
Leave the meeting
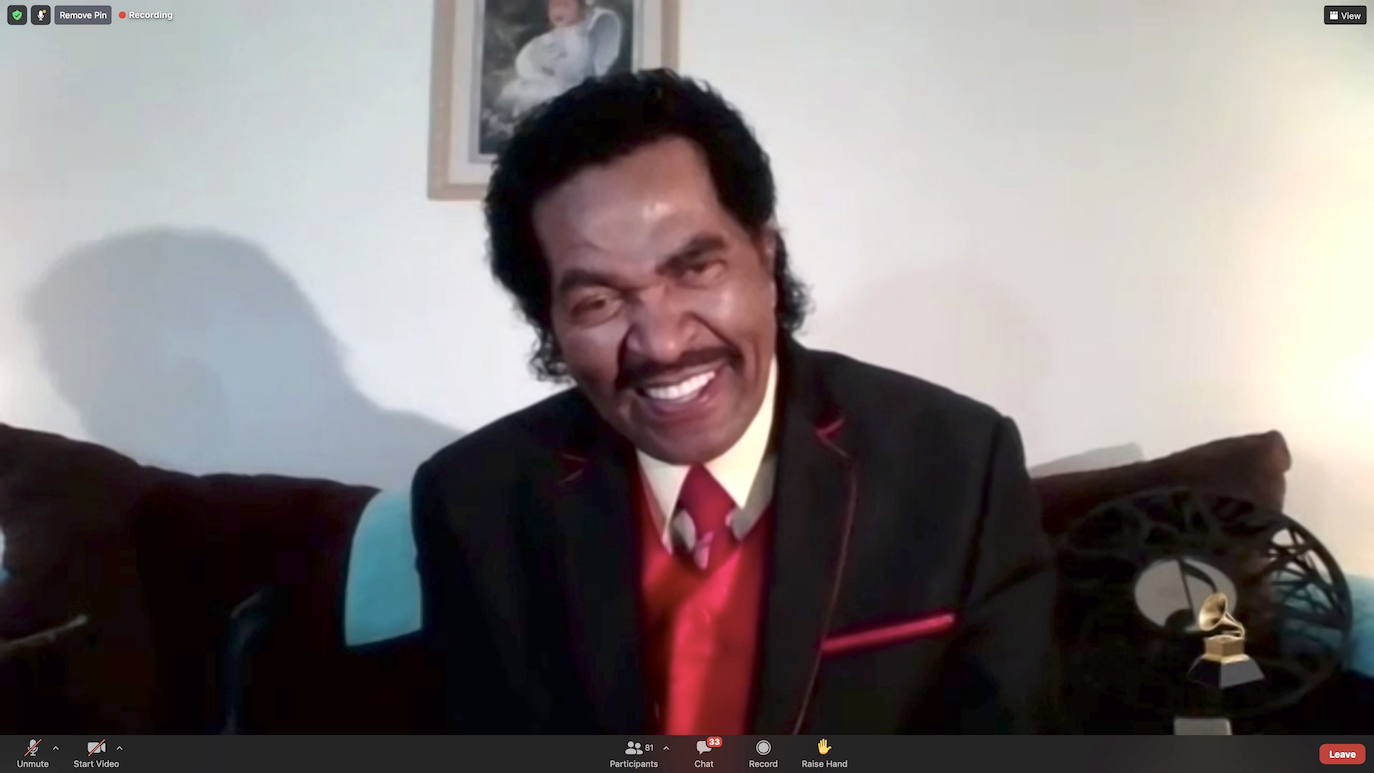1341,753
